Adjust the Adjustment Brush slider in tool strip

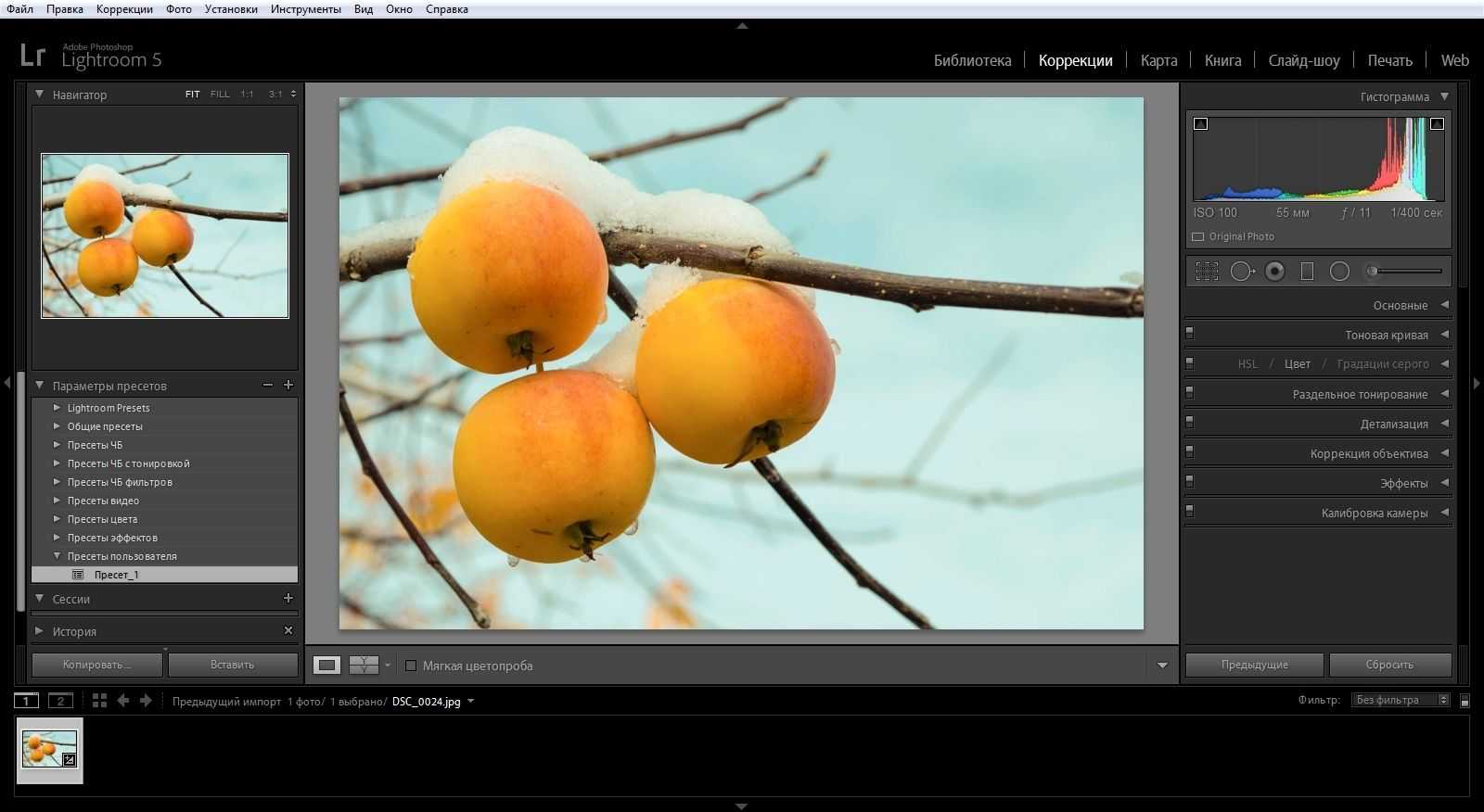point(1406,272)
